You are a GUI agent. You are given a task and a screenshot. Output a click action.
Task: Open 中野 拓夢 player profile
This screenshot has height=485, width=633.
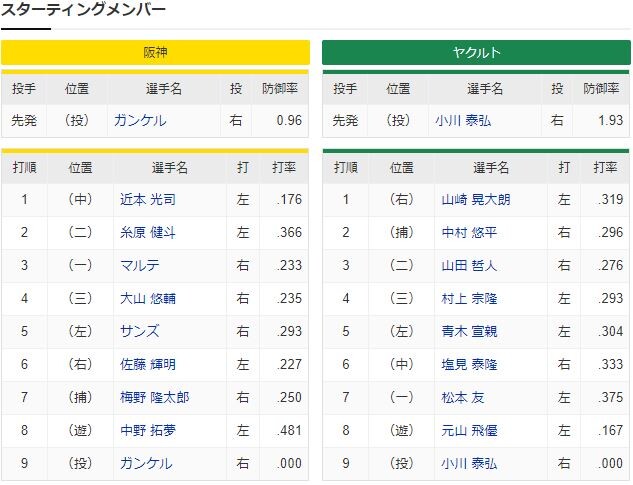point(148,430)
